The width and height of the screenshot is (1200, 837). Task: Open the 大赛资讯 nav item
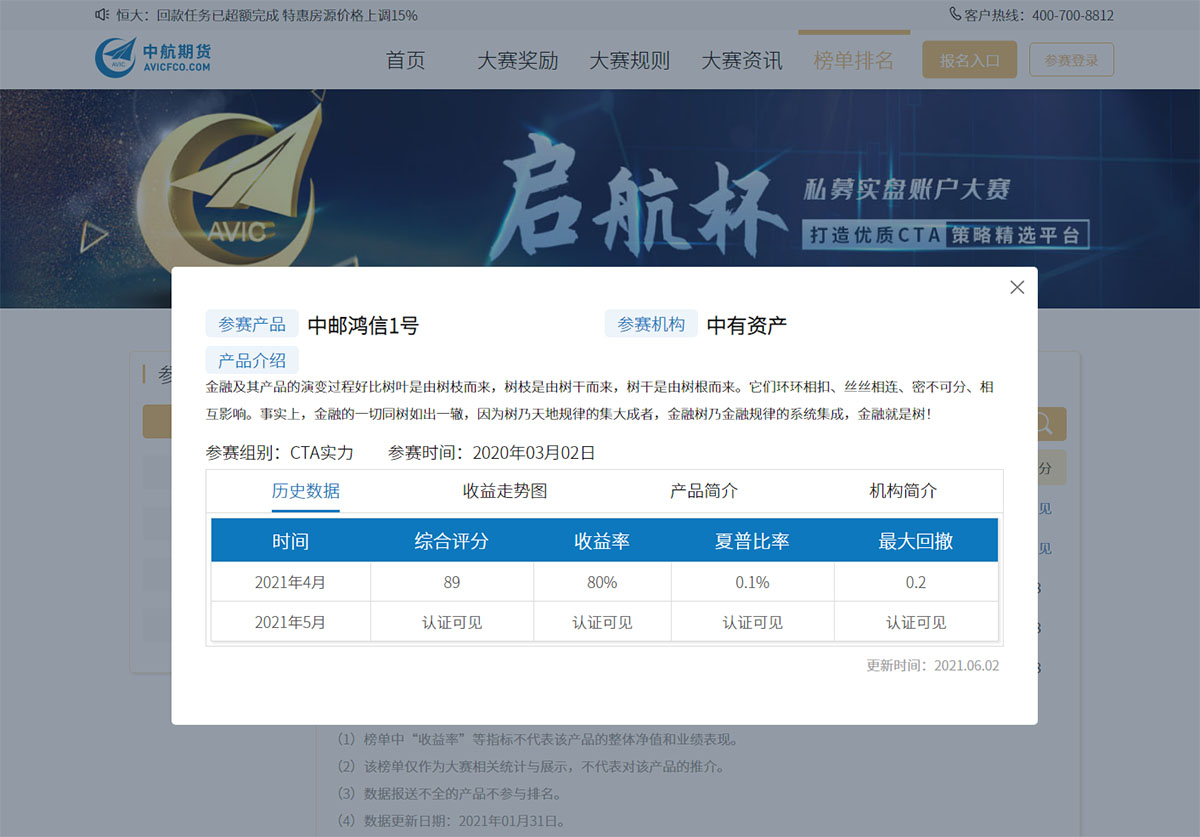[x=741, y=60]
